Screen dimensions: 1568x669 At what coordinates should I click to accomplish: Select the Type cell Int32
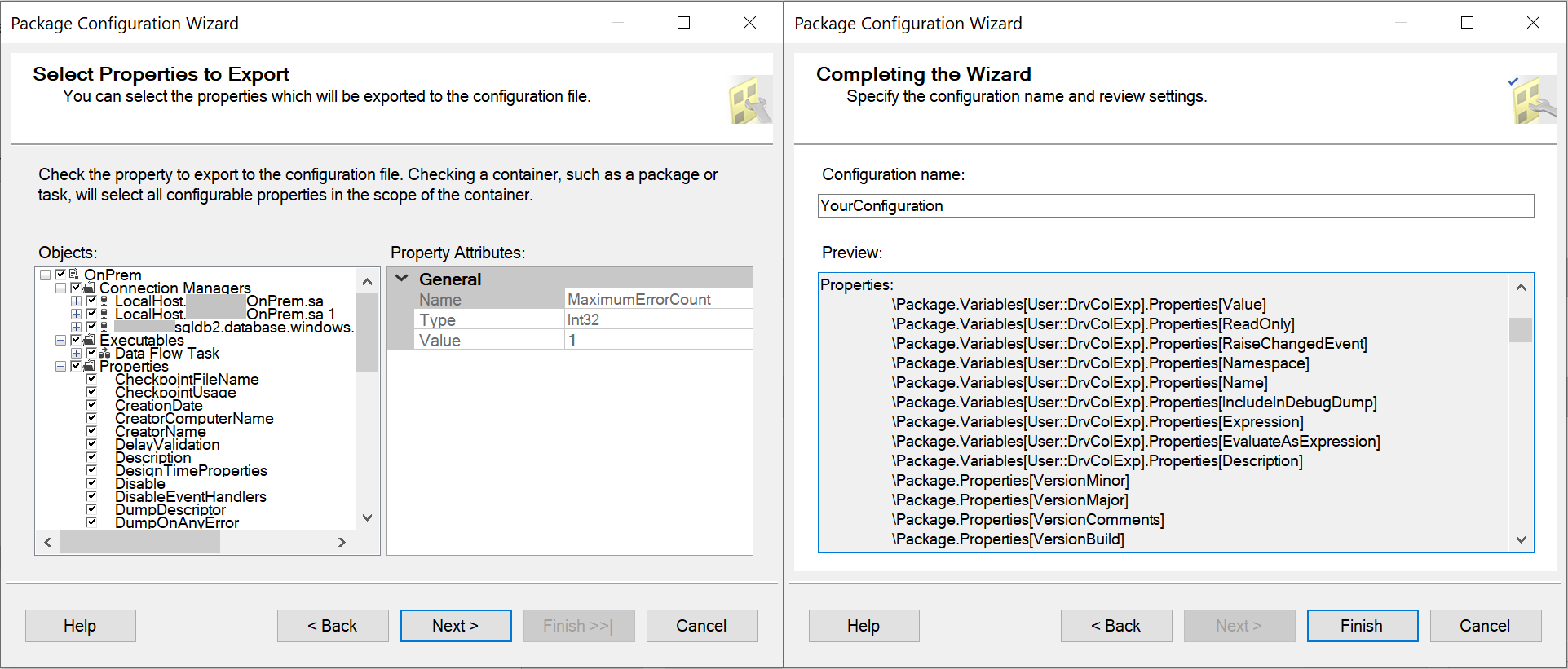659,319
